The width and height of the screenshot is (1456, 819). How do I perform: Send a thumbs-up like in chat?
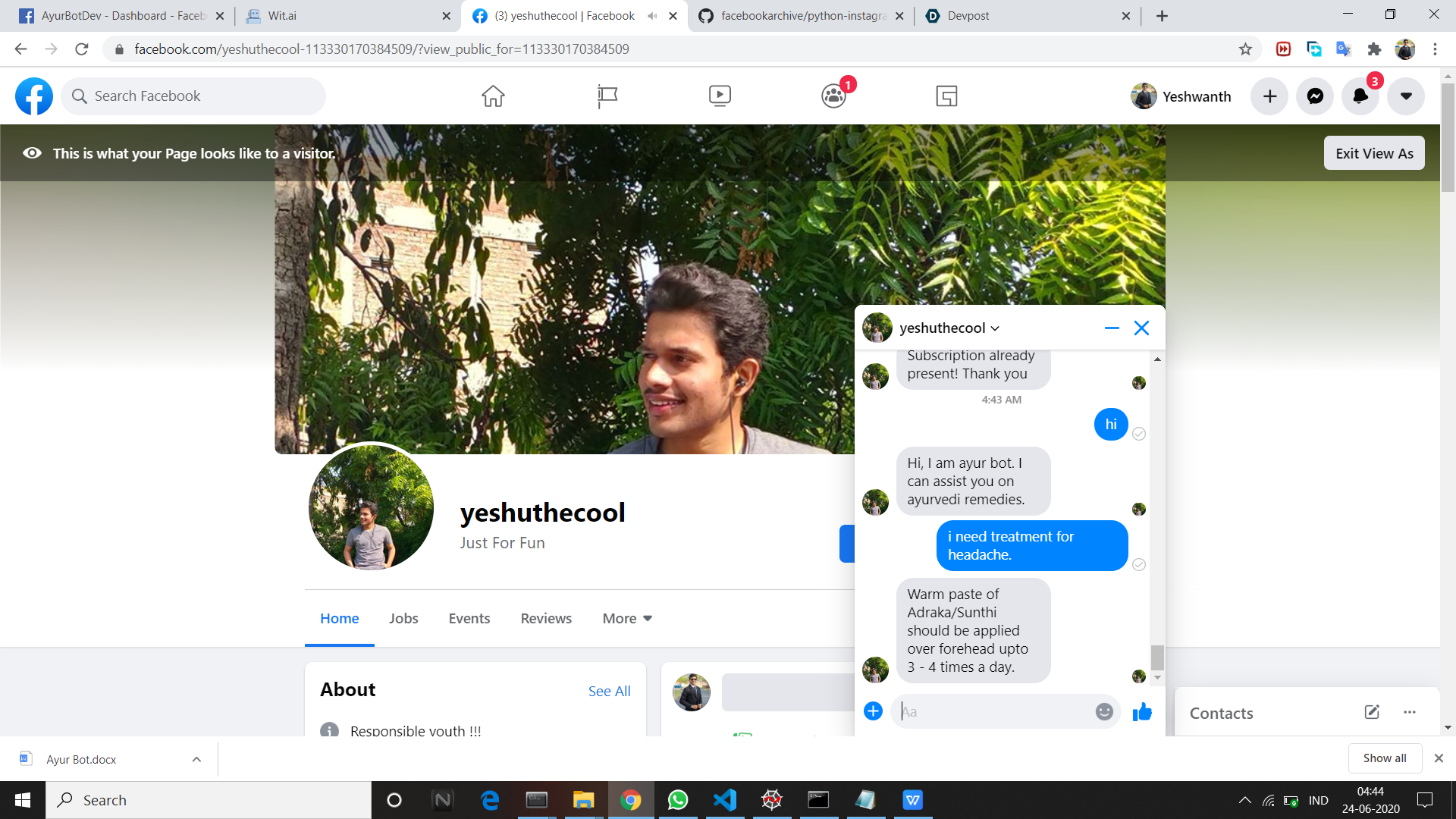click(1142, 711)
